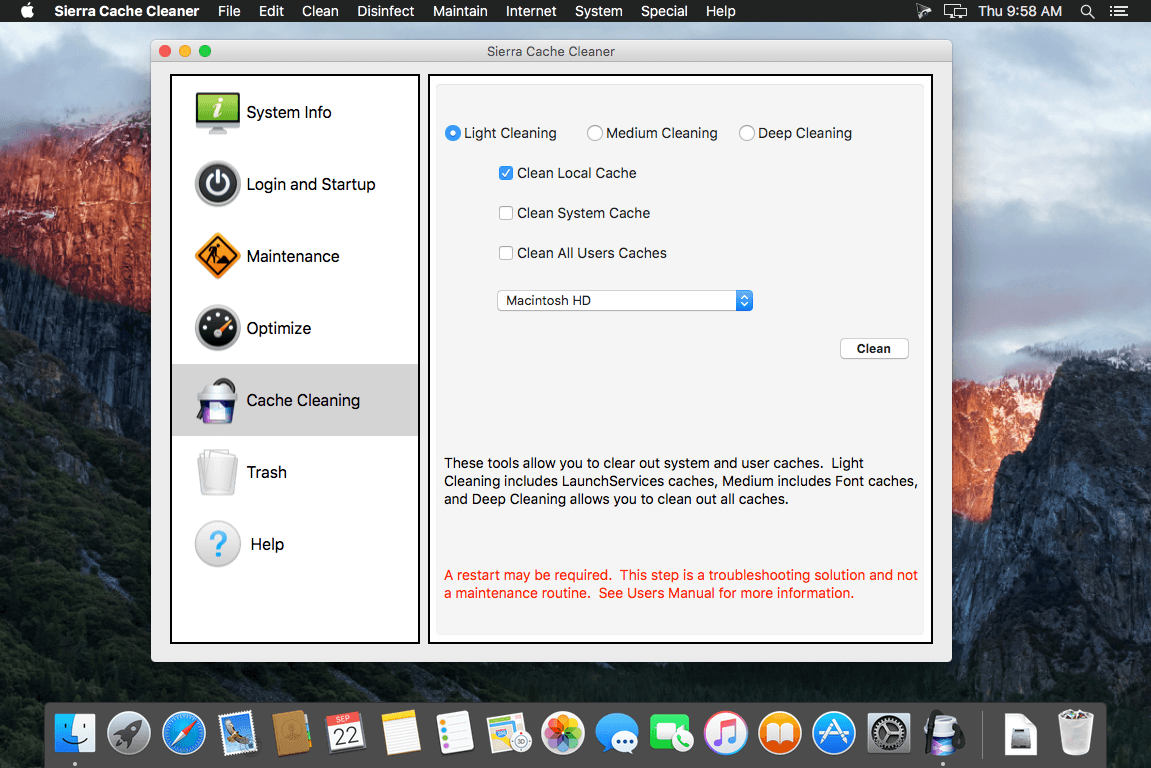The height and width of the screenshot is (768, 1151).
Task: Open the Maintain menu
Action: pos(460,11)
